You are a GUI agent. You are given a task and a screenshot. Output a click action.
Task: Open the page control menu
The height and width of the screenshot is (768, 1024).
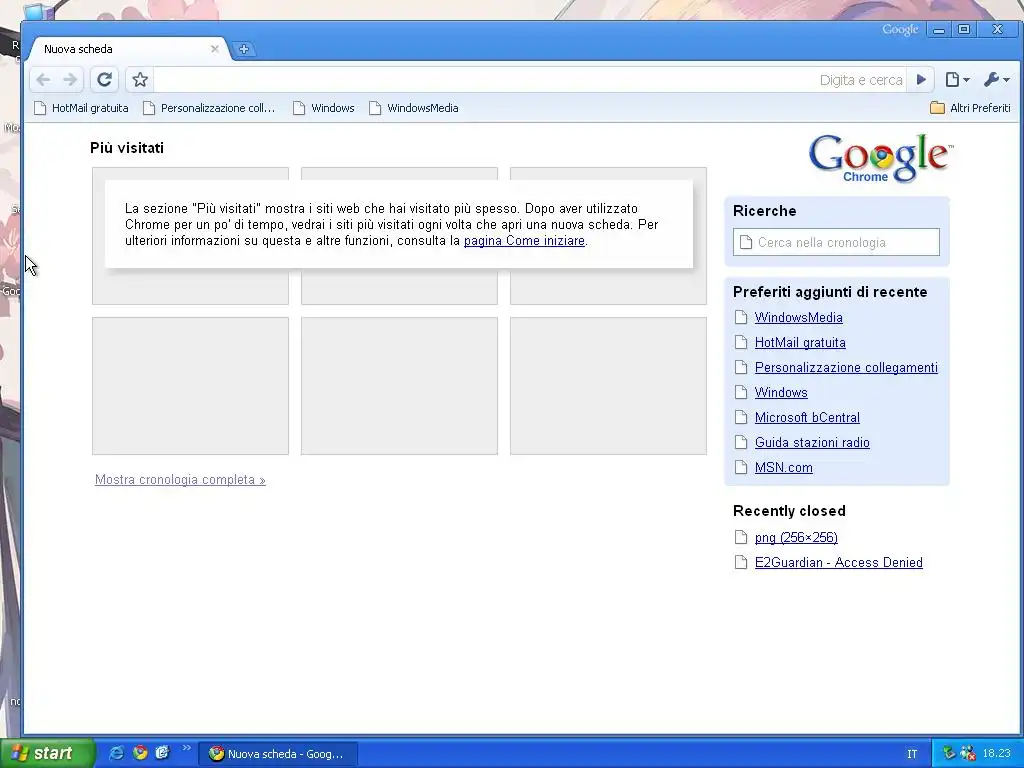pos(957,80)
